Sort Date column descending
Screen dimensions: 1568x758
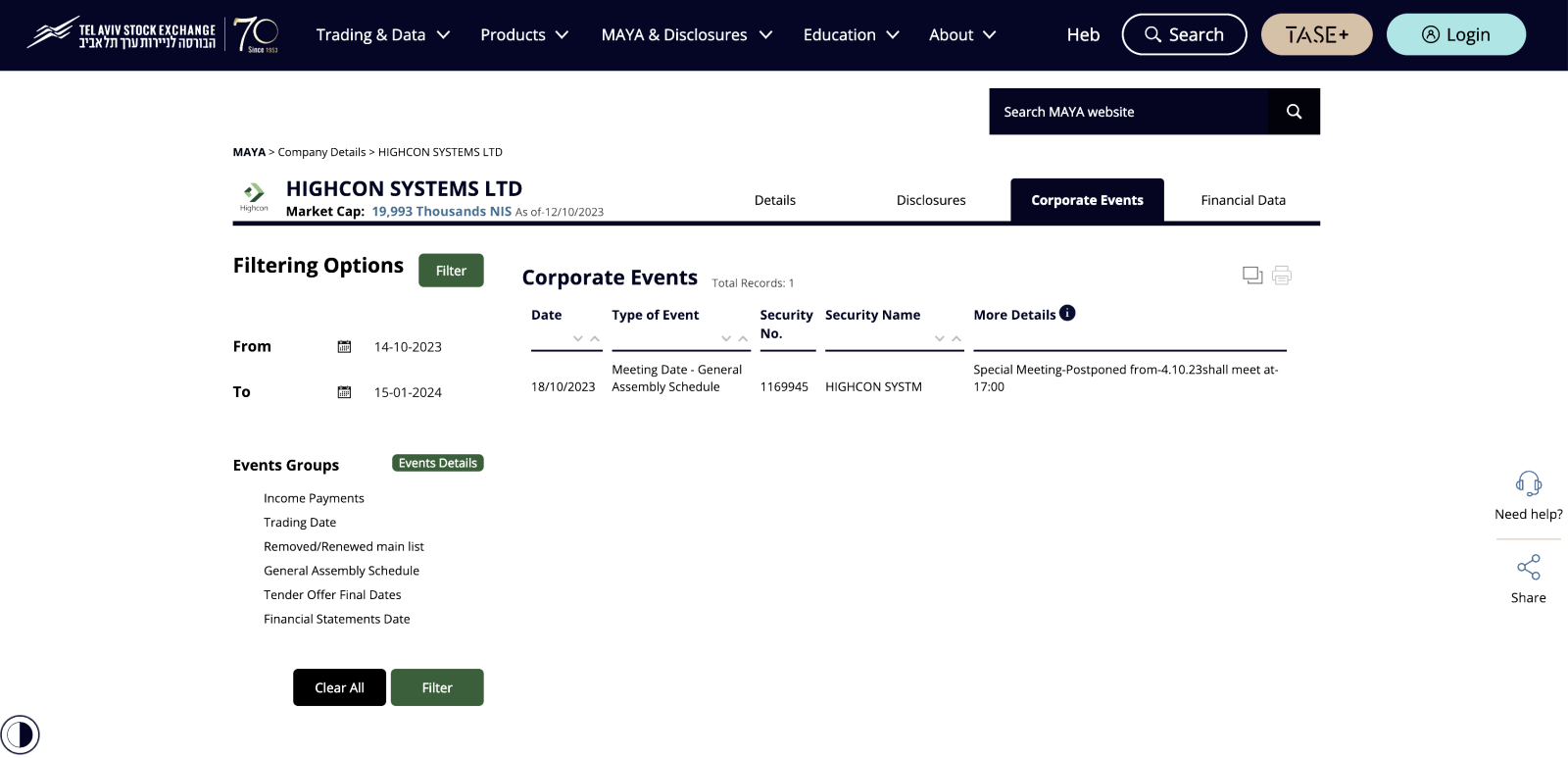pyautogui.click(x=578, y=338)
